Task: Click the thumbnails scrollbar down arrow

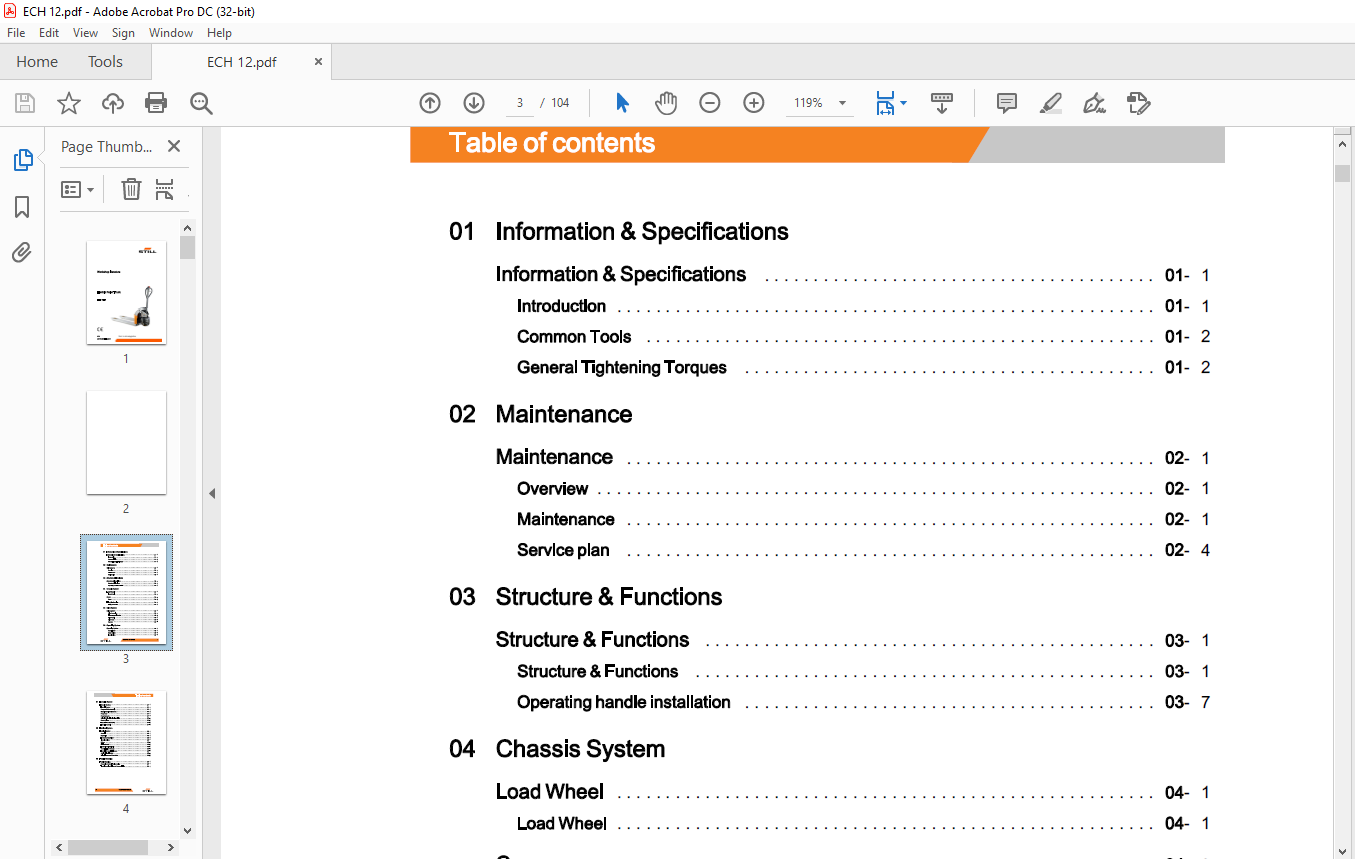Action: [187, 830]
